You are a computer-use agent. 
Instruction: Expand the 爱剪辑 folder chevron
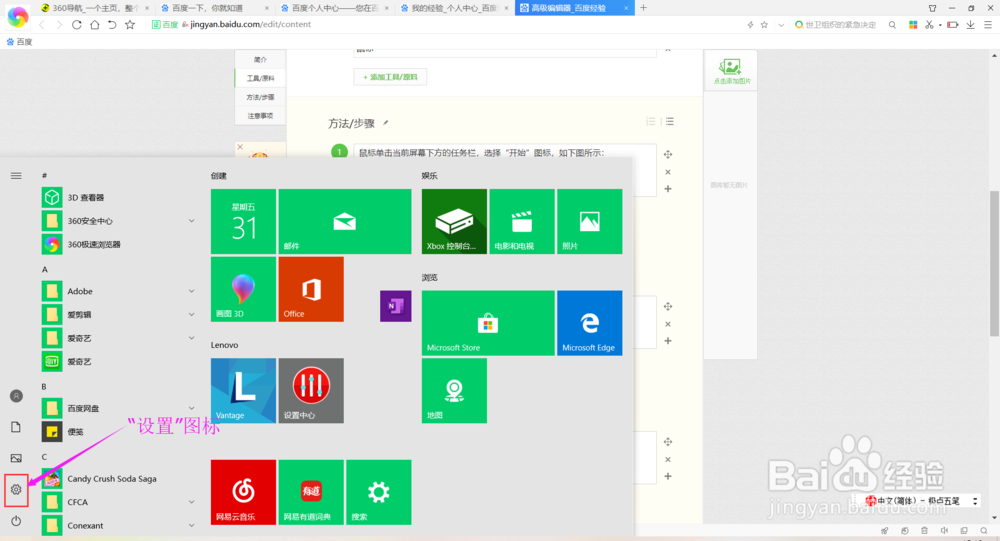click(x=191, y=315)
